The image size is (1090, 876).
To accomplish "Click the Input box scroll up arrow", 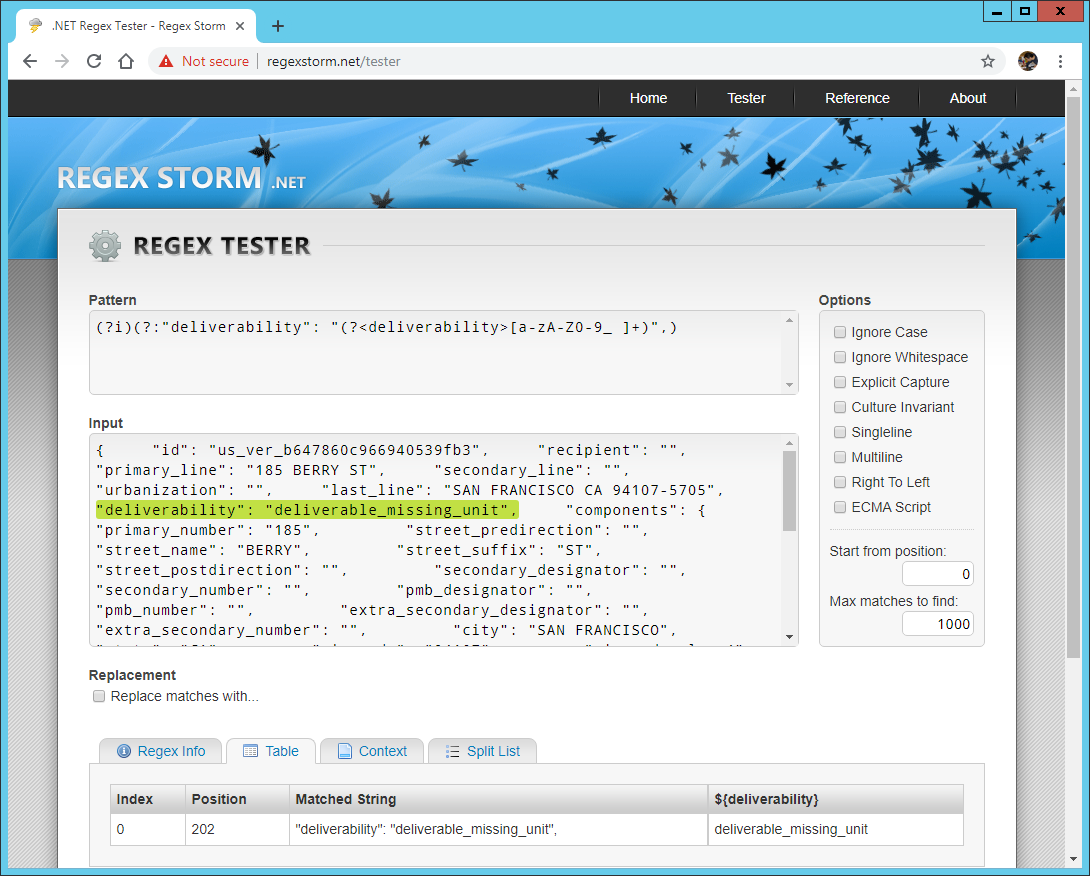I will coord(789,443).
